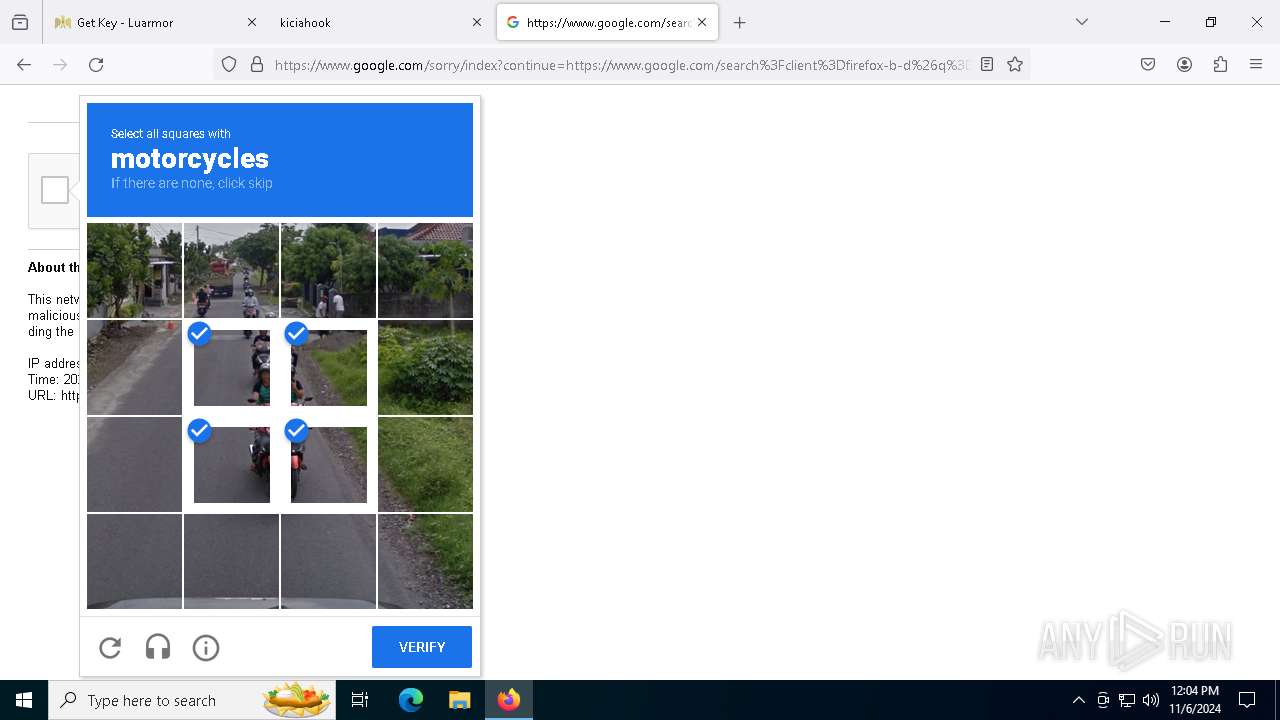This screenshot has height=720, width=1280.
Task: Reload the captcha challenge
Action: 110,648
